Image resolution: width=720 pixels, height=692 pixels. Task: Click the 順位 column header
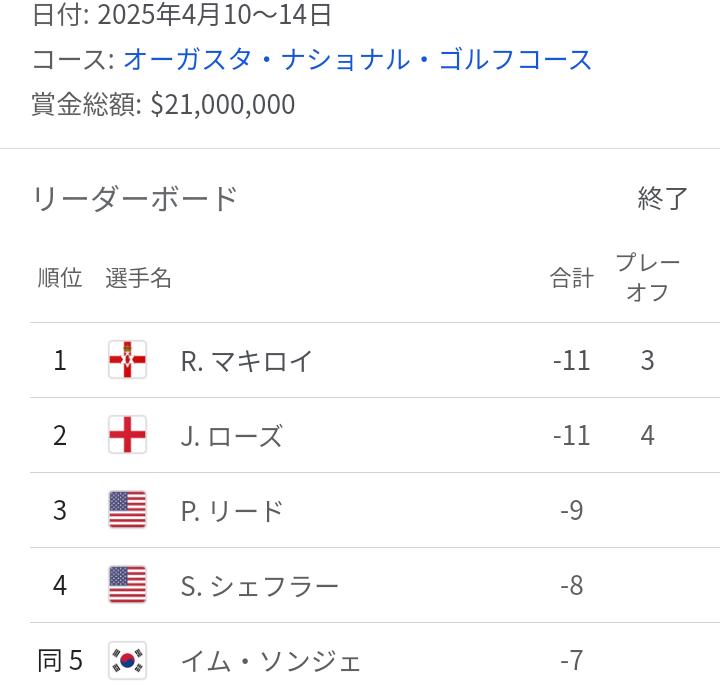(60, 278)
